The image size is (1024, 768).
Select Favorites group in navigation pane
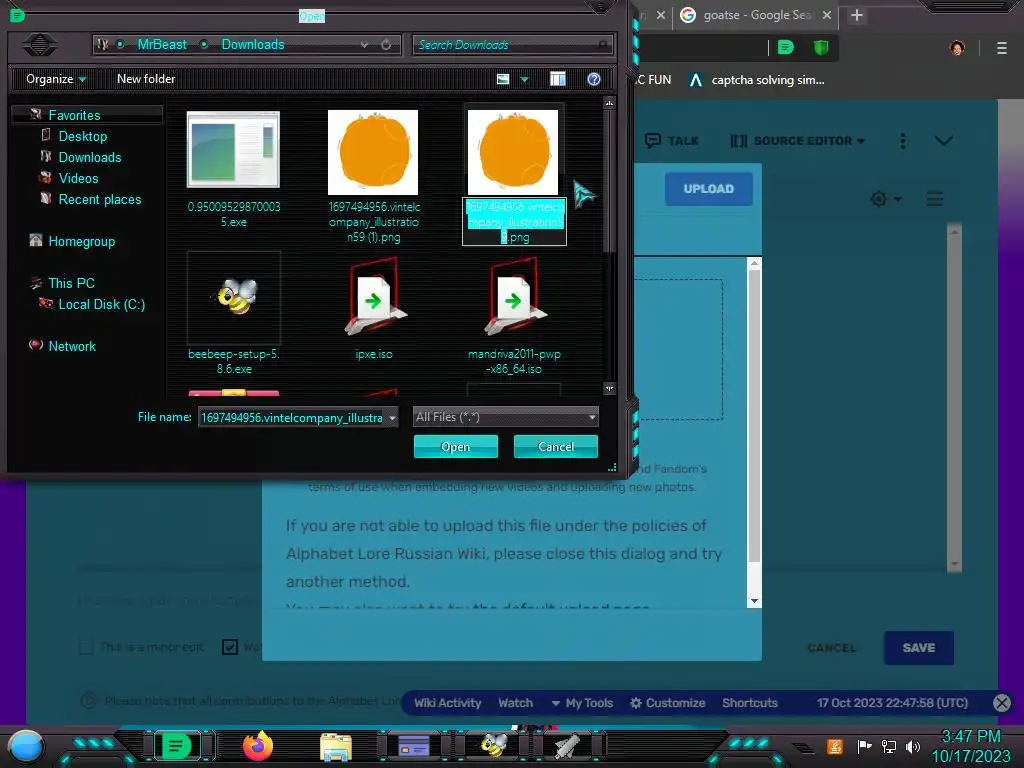(74, 115)
